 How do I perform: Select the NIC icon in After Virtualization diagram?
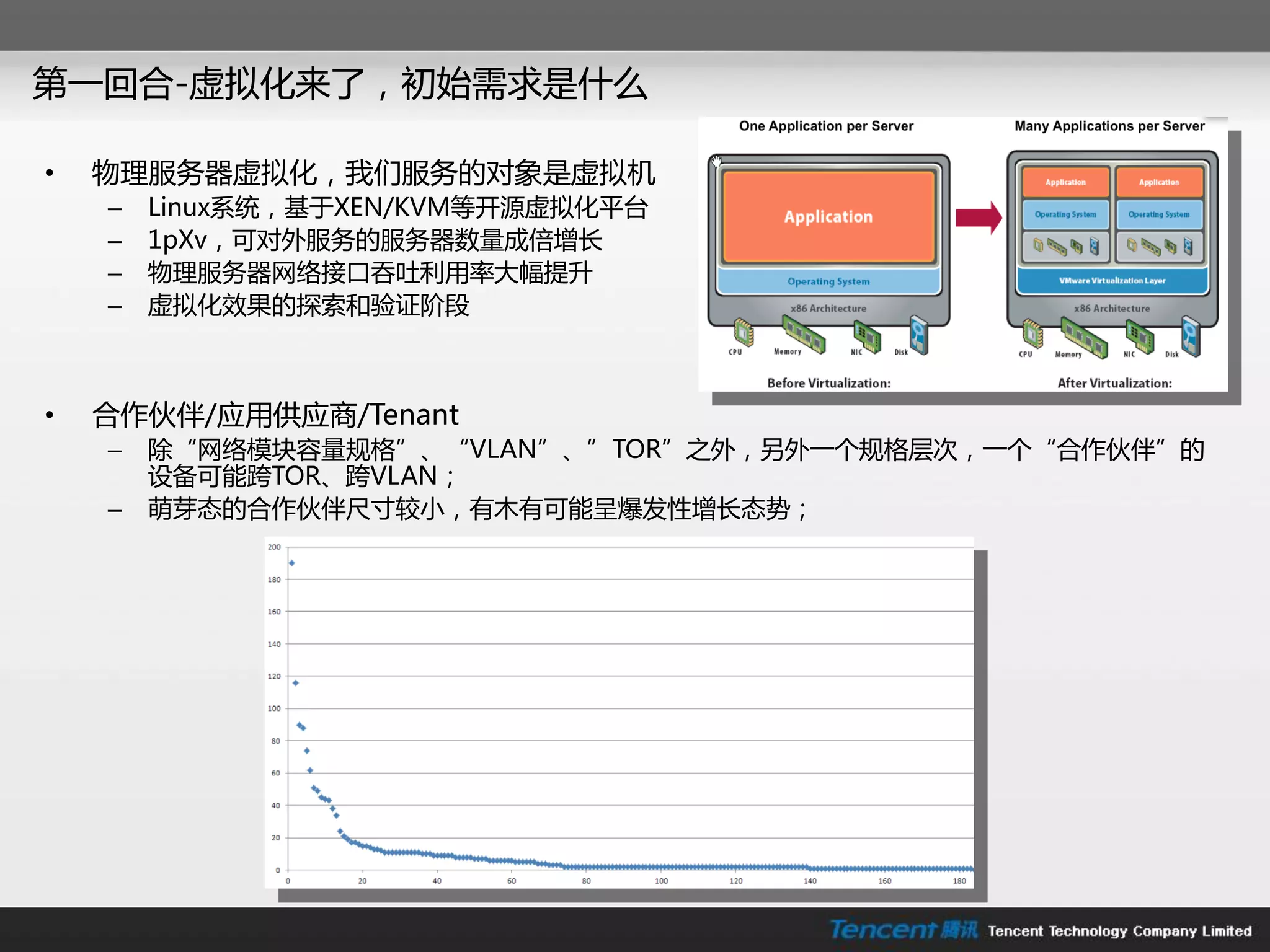1140,337
